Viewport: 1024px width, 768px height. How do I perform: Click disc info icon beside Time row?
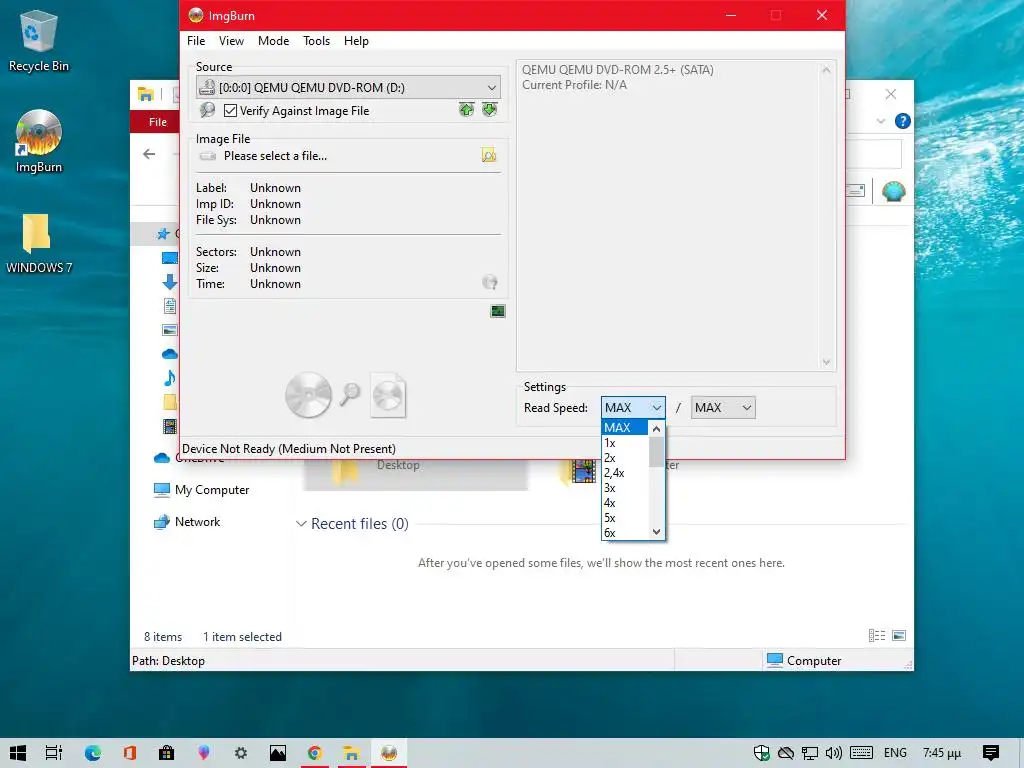[489, 282]
